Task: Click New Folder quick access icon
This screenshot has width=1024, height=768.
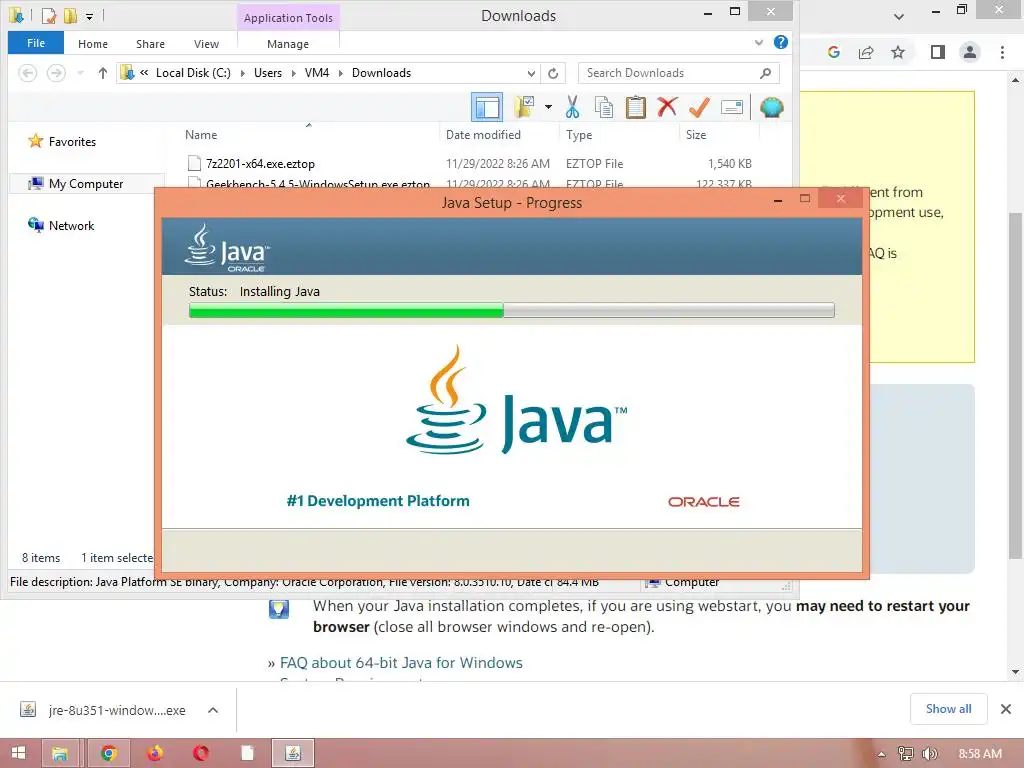Action: click(70, 16)
